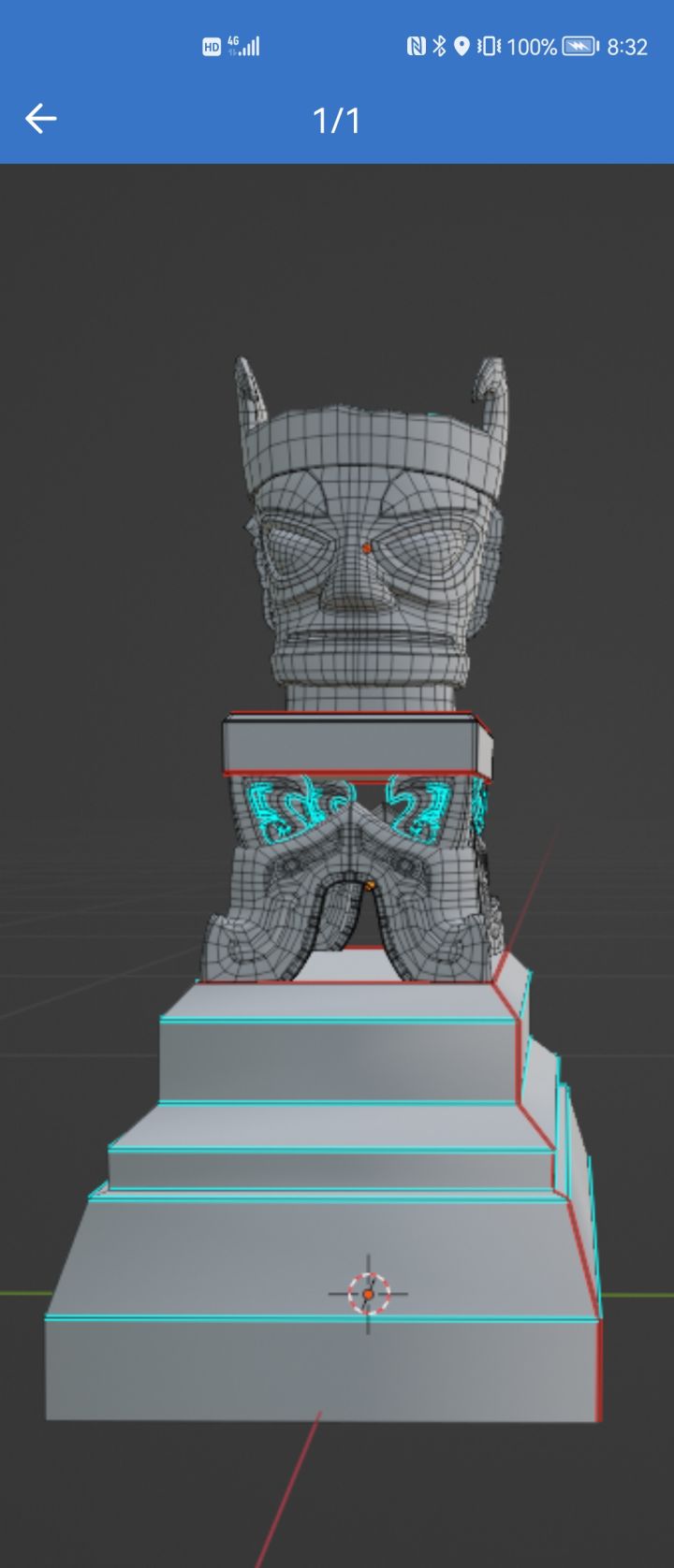Tap the HD call indicator icon
674x1568 pixels.
[x=212, y=47]
